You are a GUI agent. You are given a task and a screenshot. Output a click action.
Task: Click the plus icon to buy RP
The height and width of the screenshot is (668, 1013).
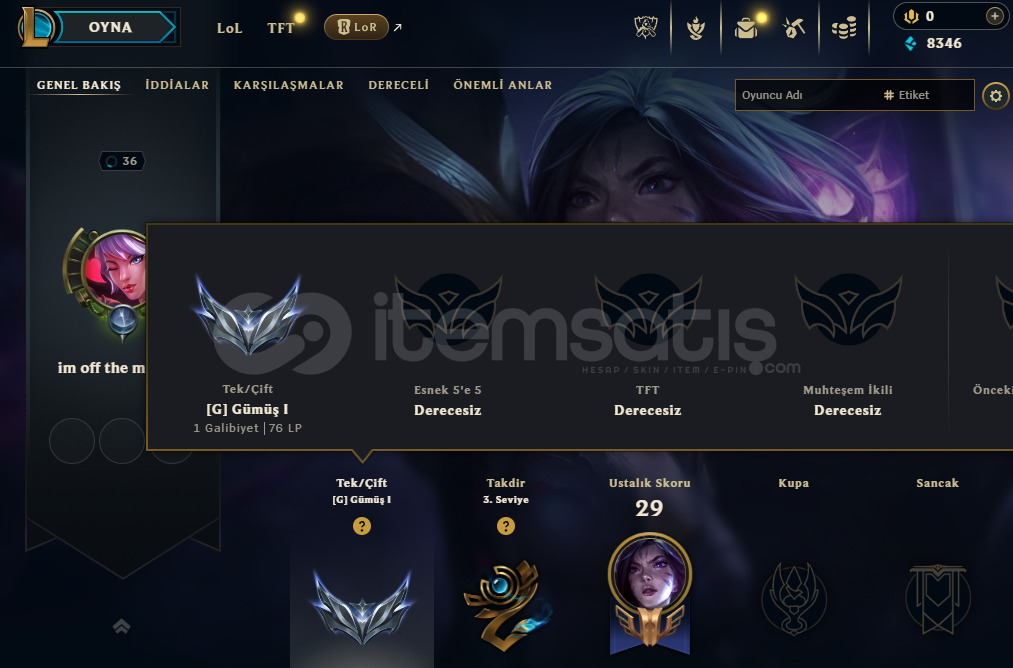995,16
